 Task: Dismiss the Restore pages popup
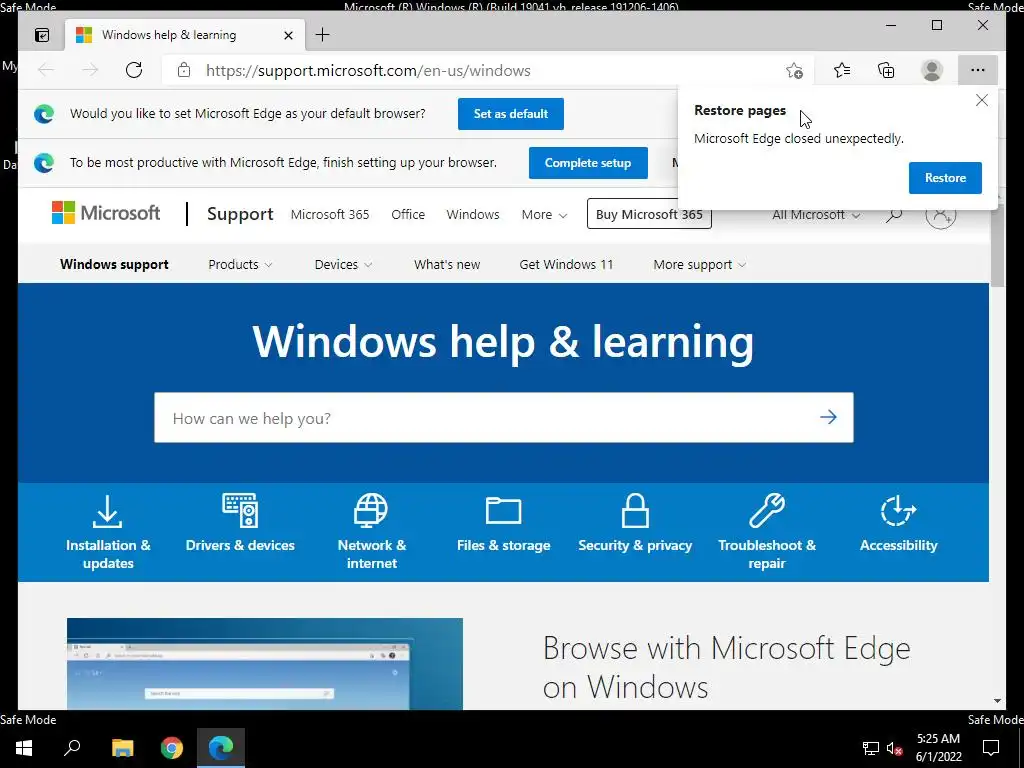click(982, 100)
